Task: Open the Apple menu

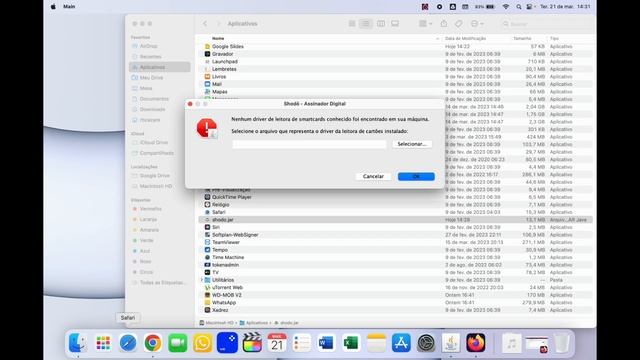Action: pyautogui.click(x=53, y=7)
